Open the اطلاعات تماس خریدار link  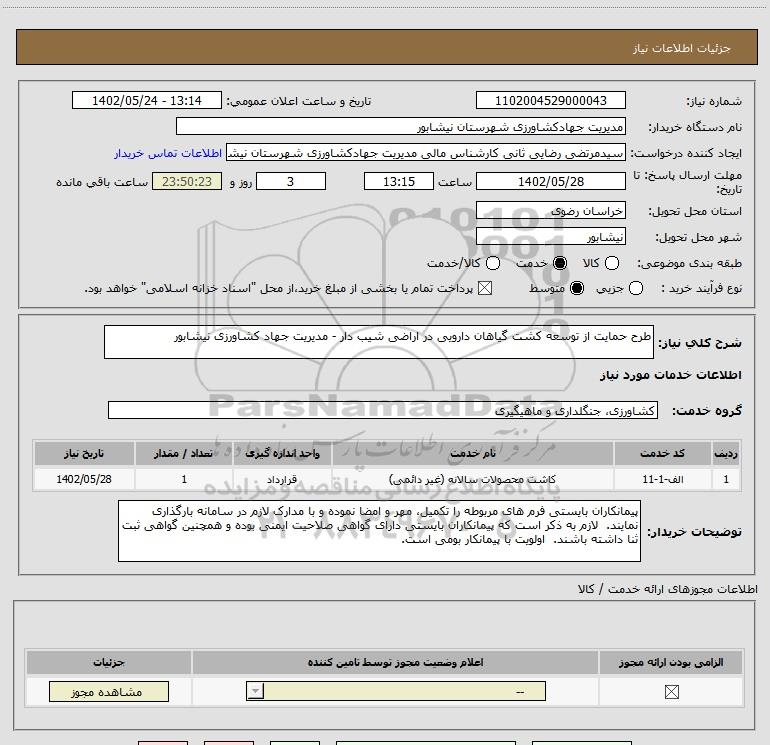[x=168, y=153]
